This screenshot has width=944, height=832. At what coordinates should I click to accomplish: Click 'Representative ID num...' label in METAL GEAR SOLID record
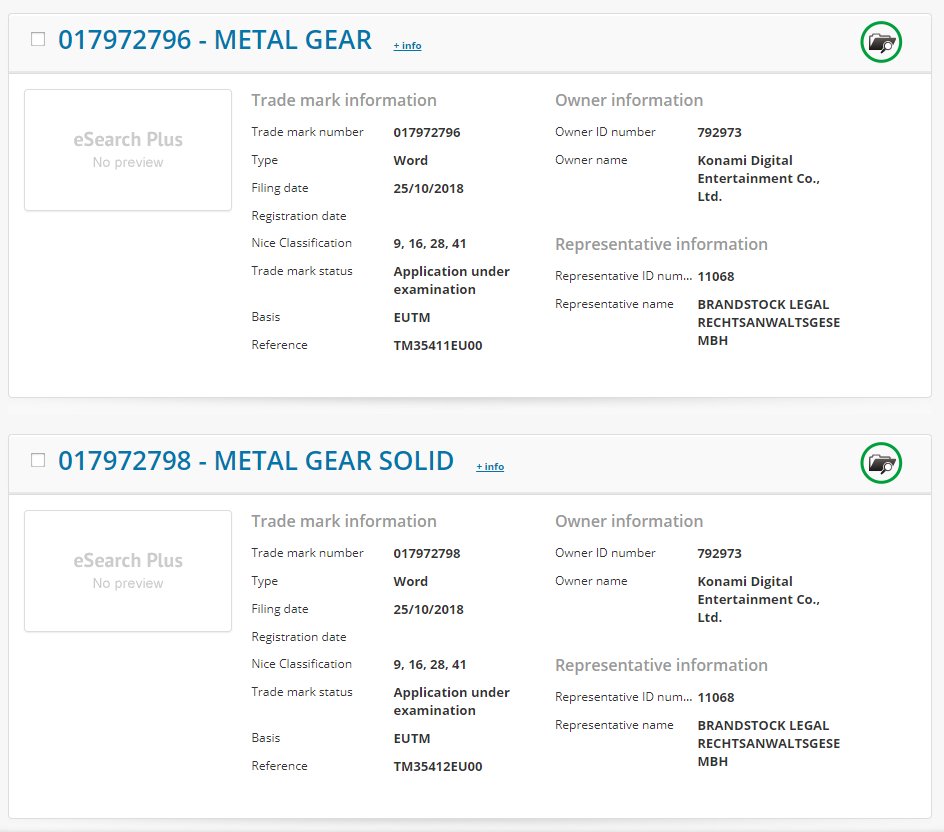623,697
